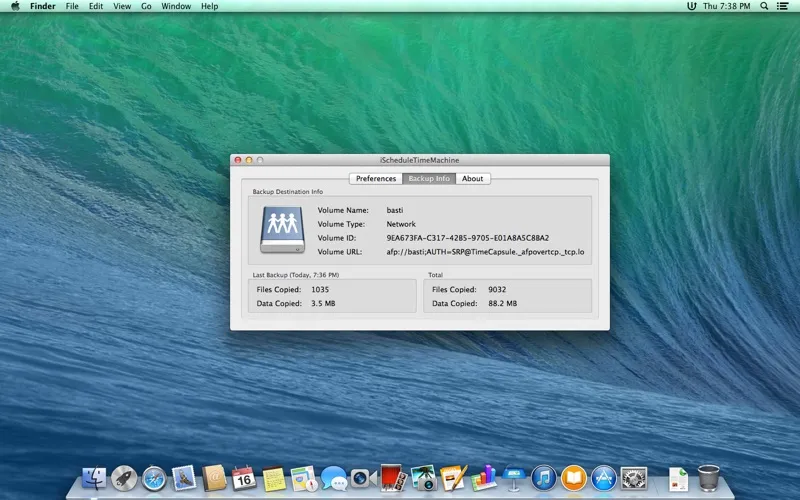
Task: Click the Spotlight search magnifier icon
Action: tap(765, 6)
